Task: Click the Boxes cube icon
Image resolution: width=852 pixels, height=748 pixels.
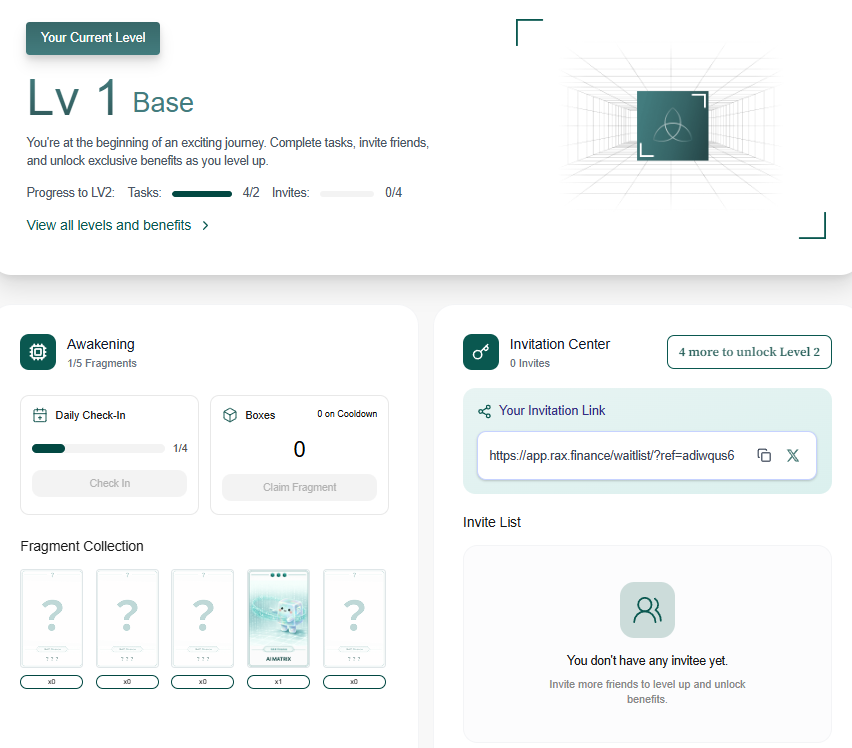Action: [x=230, y=415]
